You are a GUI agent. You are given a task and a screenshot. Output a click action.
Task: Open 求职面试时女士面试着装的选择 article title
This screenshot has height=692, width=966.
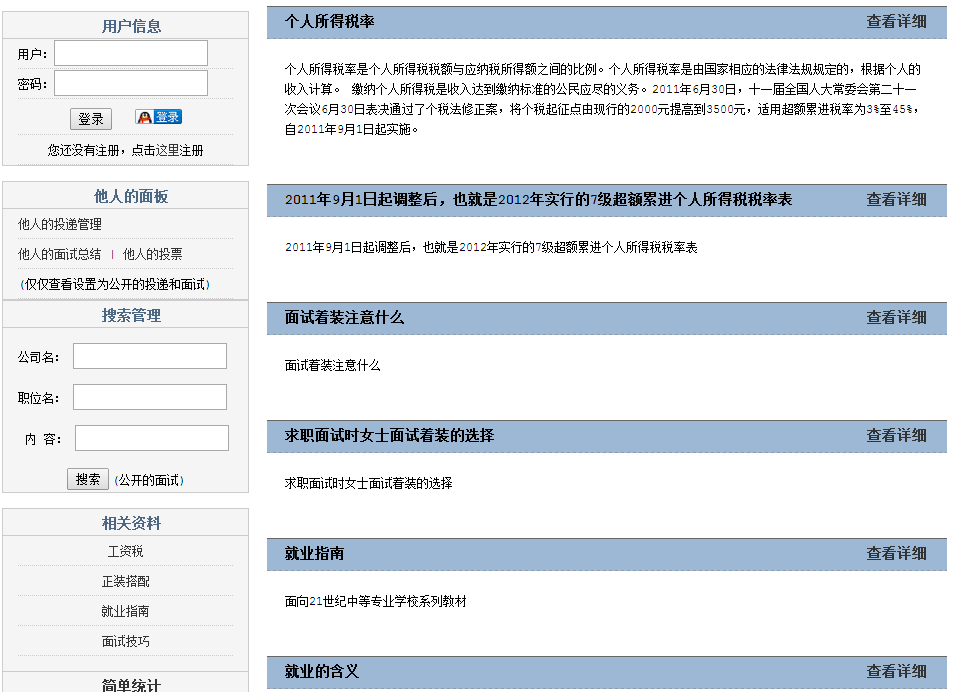pyautogui.click(x=389, y=436)
